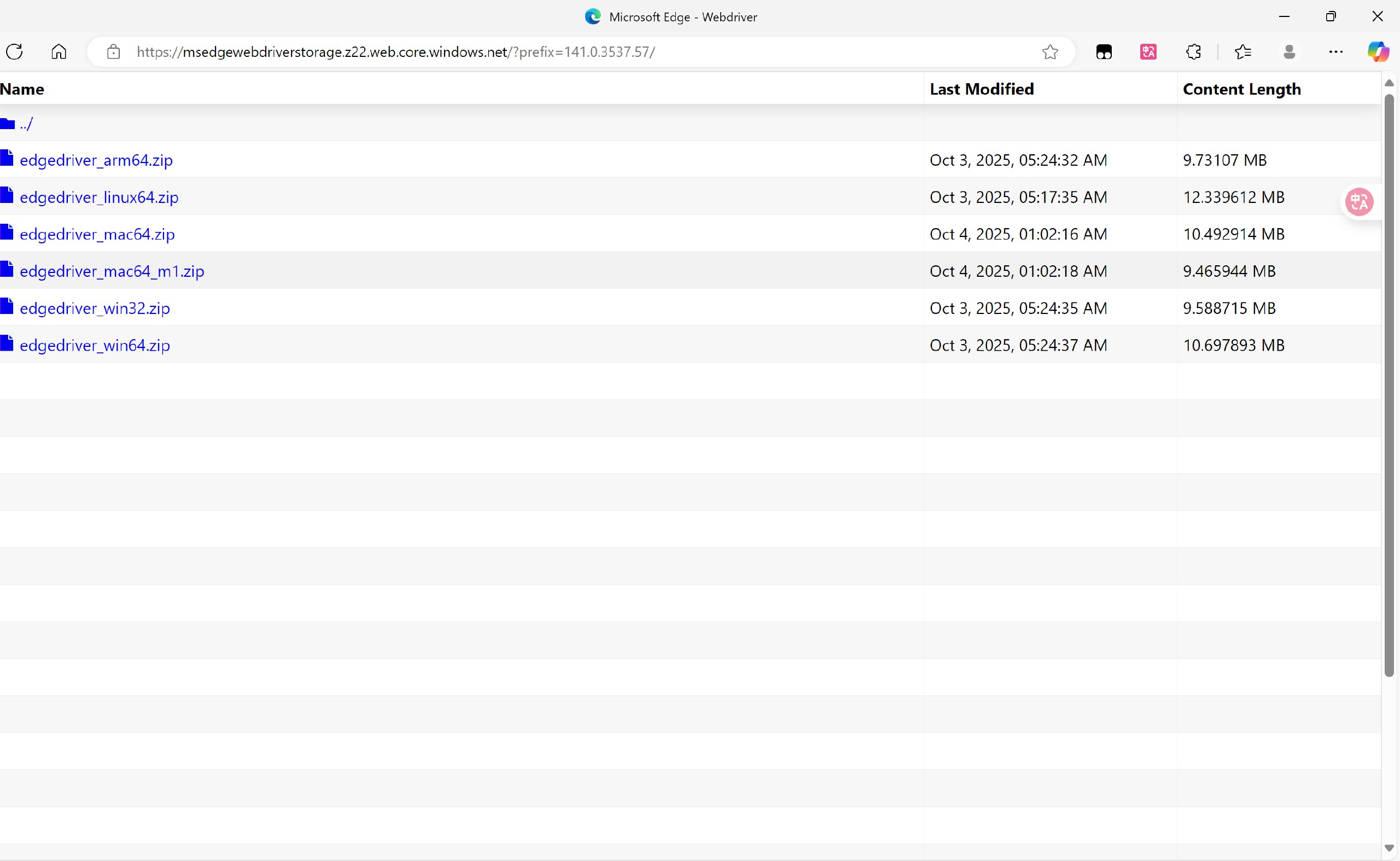The image size is (1400, 861).
Task: Click the Content Length column header
Action: coord(1242,89)
